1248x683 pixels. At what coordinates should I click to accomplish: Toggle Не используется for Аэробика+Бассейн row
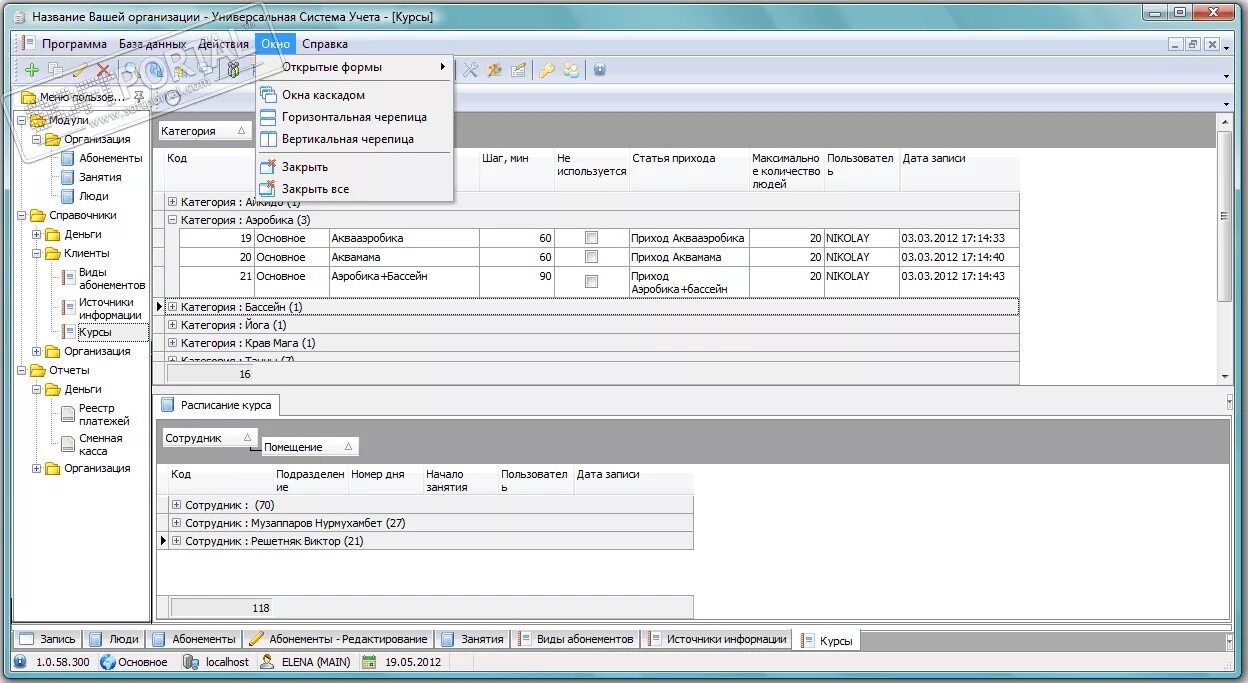591,282
